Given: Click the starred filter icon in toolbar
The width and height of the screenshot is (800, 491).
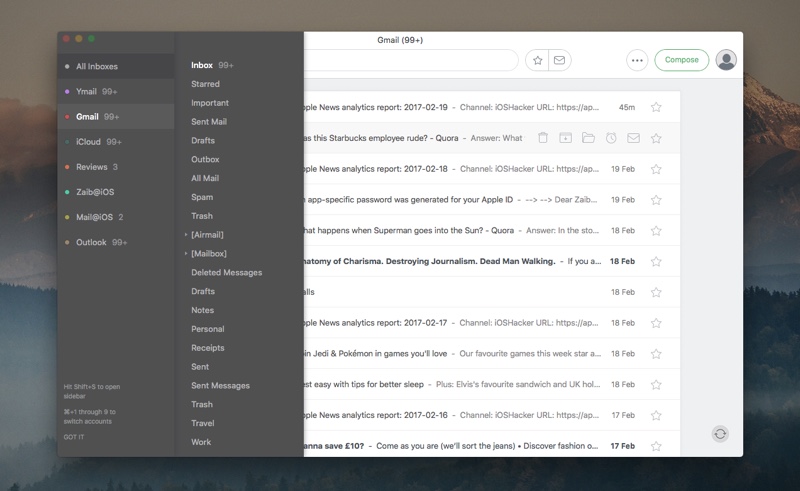Looking at the screenshot, I should coord(537,60).
